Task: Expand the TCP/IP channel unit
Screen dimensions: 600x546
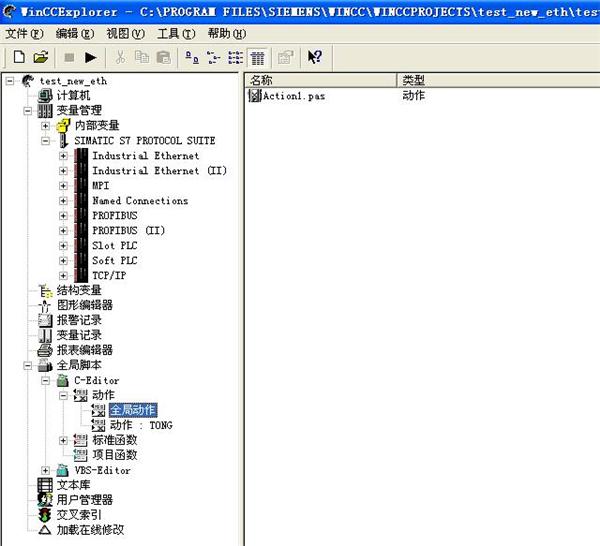Action: click(64, 275)
